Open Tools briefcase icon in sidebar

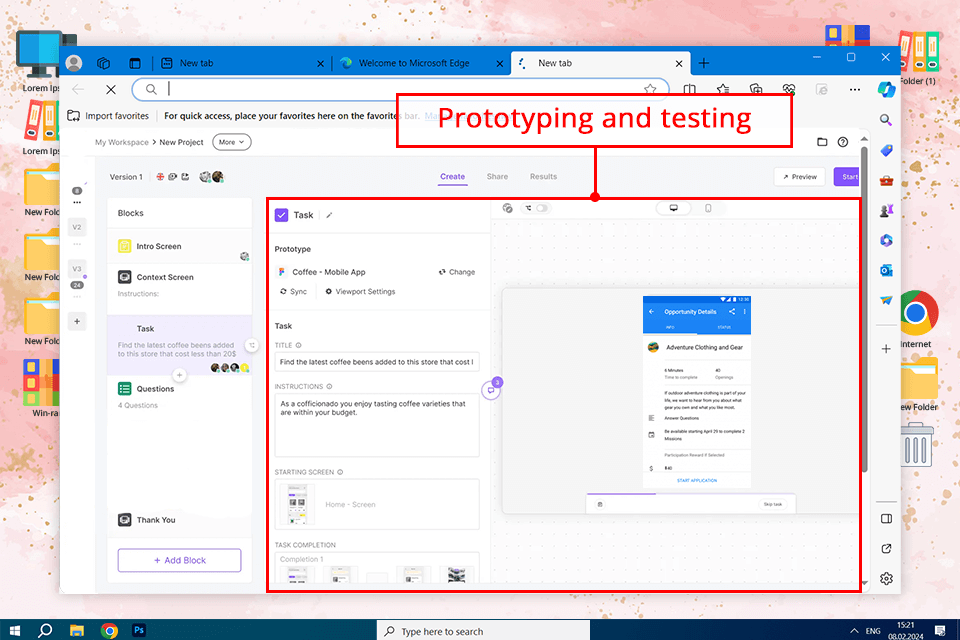point(886,181)
